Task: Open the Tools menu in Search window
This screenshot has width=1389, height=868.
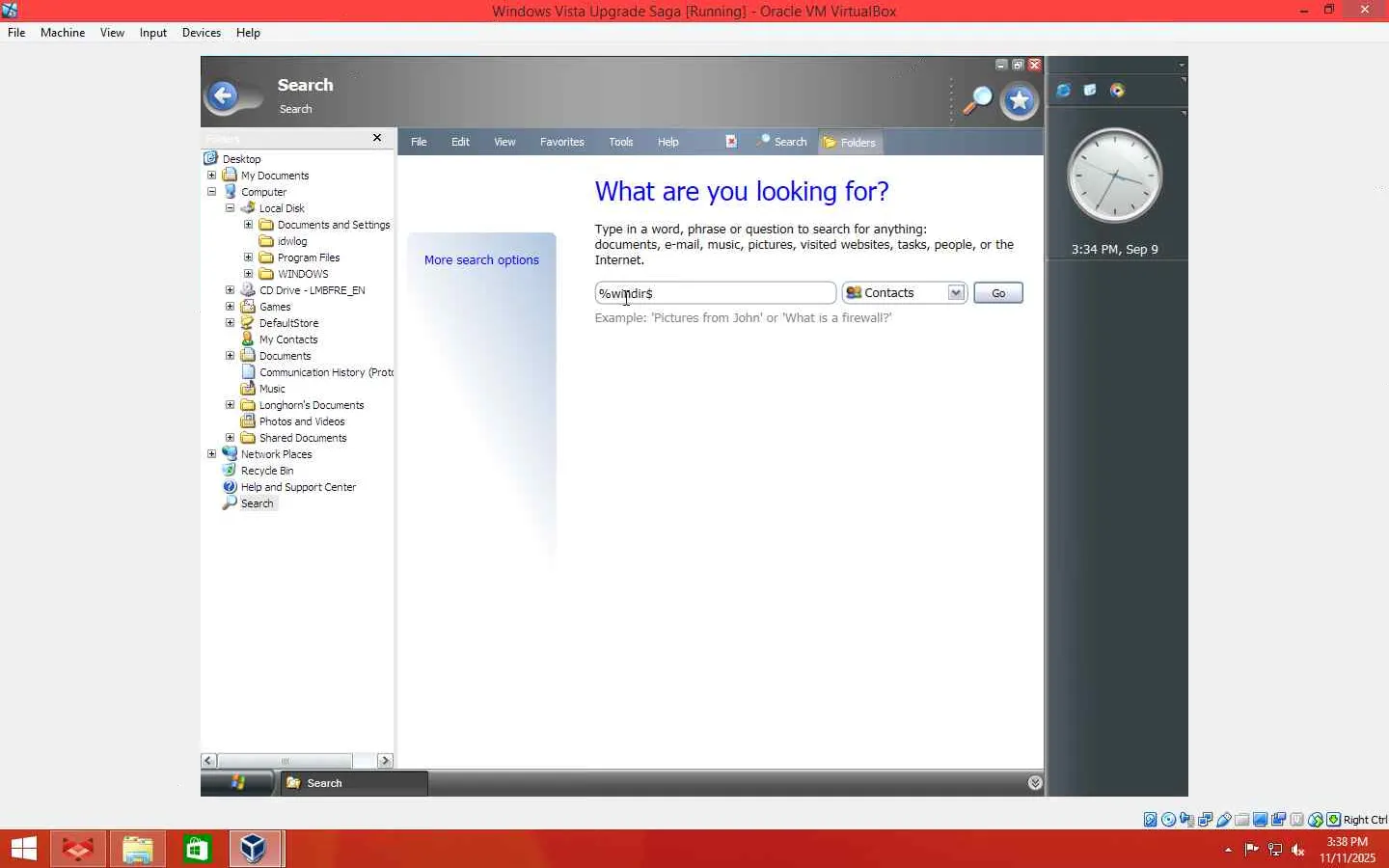Action: point(621,142)
